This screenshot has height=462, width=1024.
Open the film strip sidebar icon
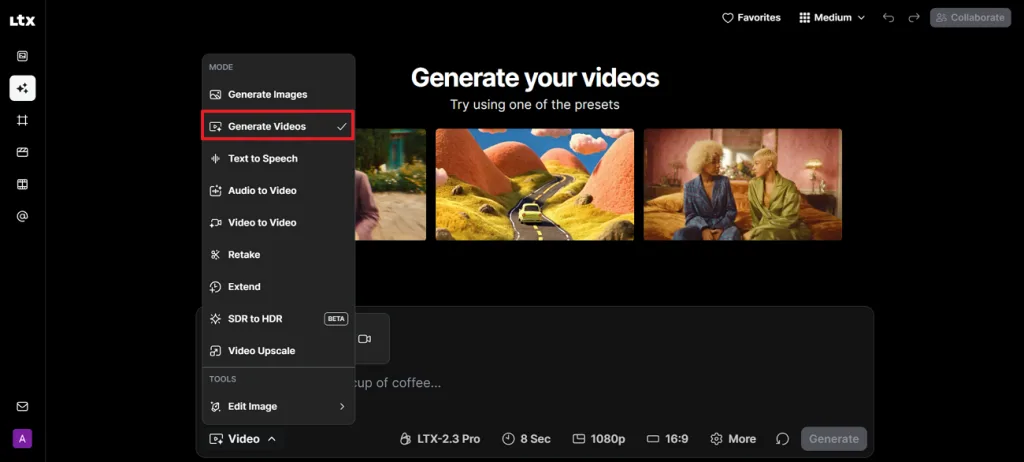point(22,184)
